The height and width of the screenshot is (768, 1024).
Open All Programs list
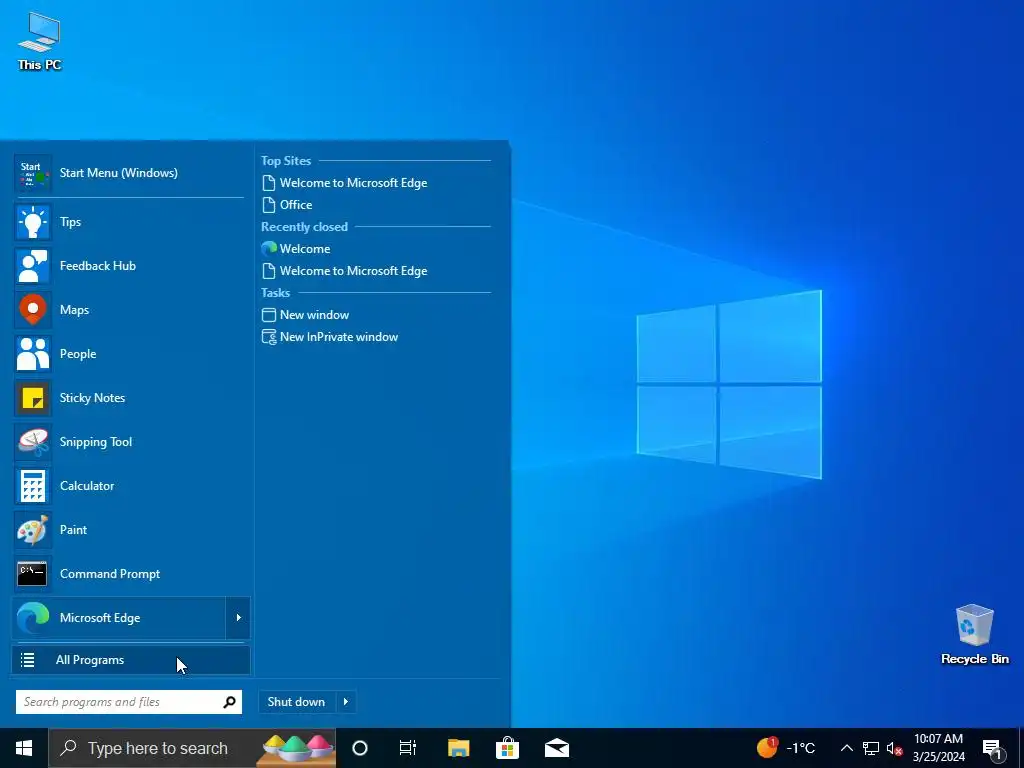coord(131,660)
